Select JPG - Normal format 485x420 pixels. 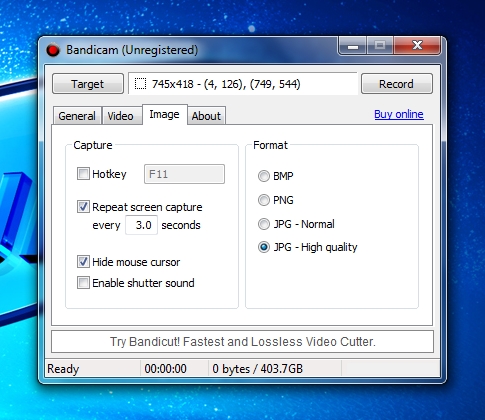[264, 224]
